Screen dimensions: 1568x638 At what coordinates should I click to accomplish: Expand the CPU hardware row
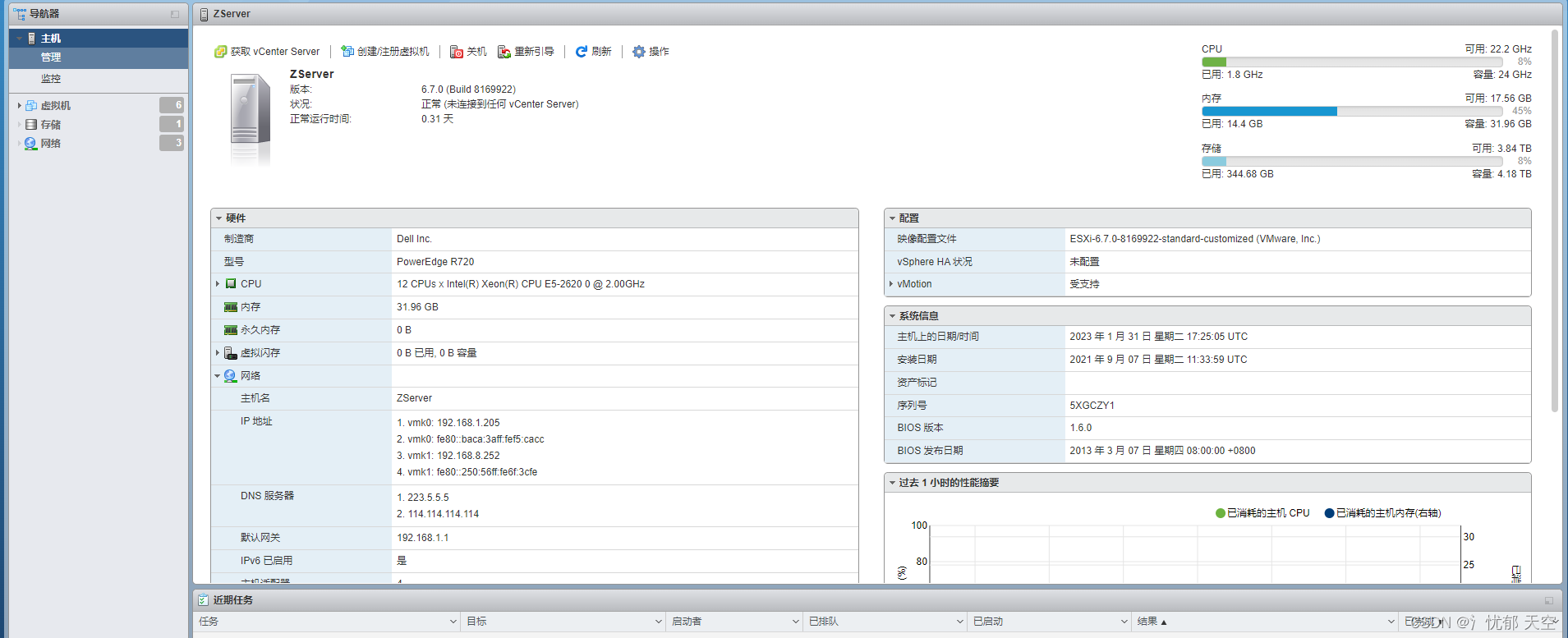click(x=218, y=284)
